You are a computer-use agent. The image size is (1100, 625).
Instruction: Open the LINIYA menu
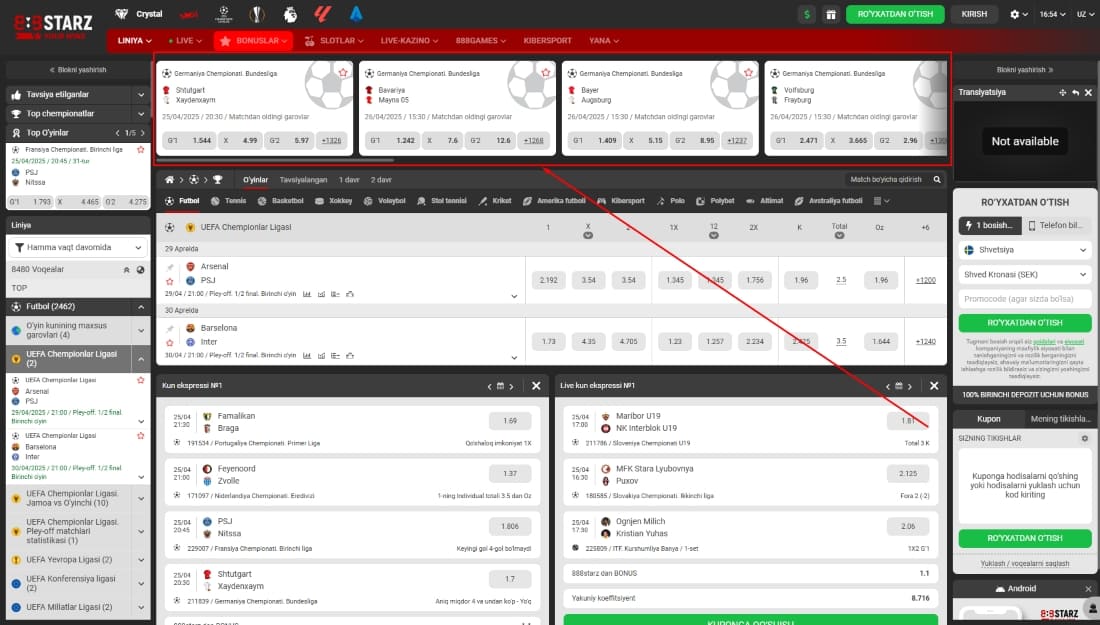134,41
